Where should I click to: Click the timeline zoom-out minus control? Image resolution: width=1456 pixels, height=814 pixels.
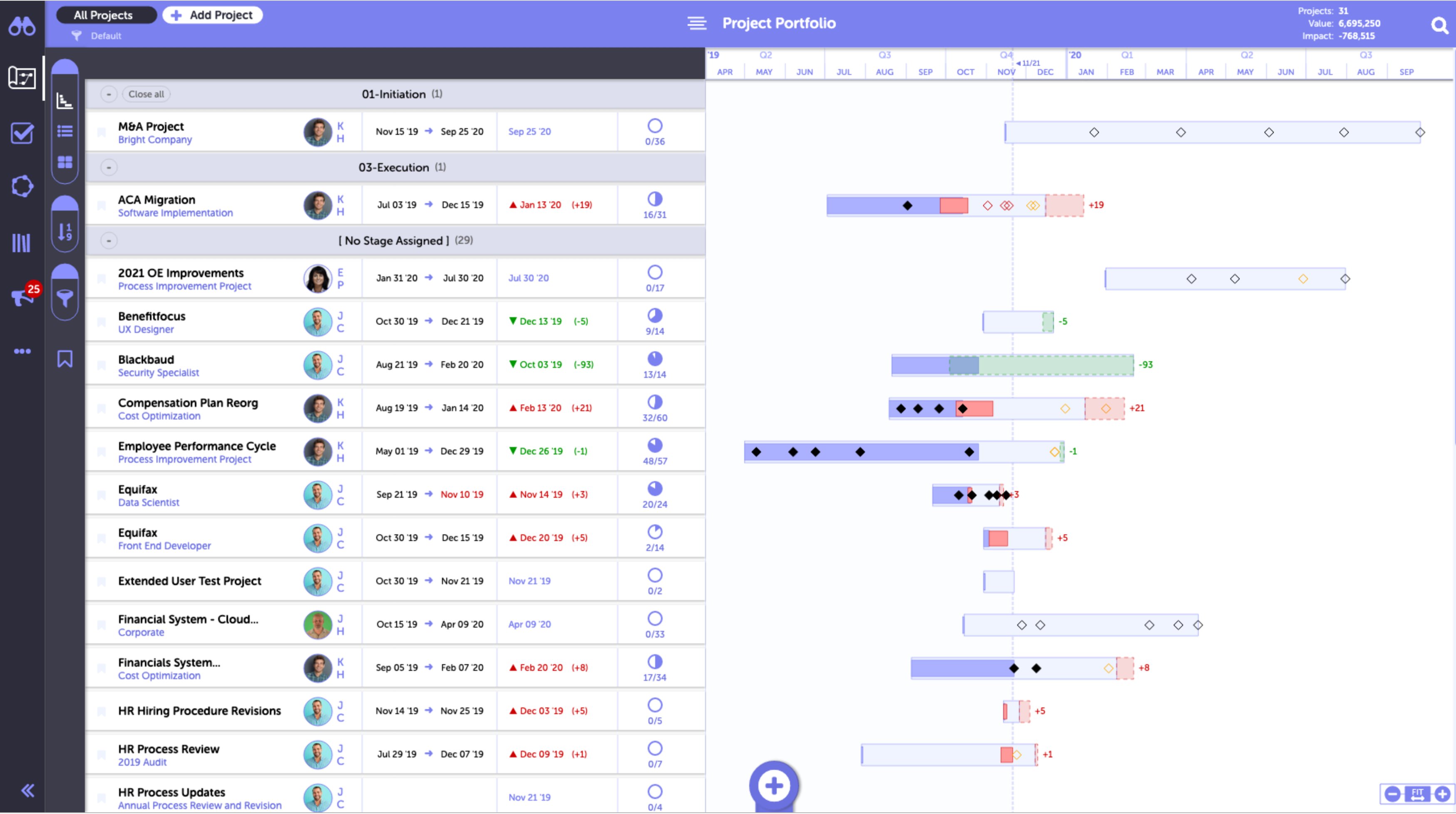[x=1392, y=794]
